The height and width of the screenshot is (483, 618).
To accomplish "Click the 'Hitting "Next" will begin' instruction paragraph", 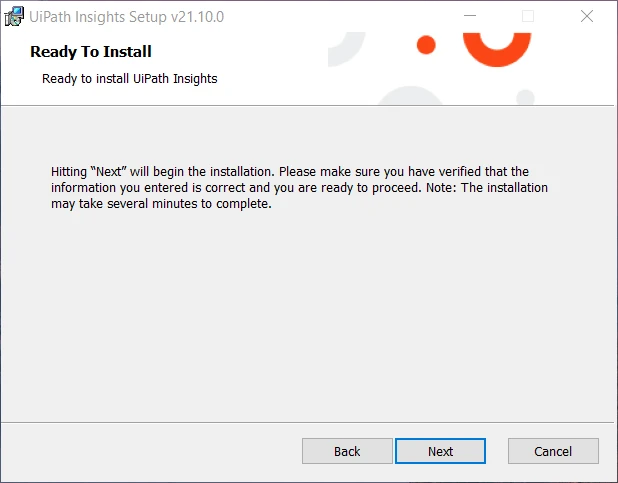I will click(299, 188).
